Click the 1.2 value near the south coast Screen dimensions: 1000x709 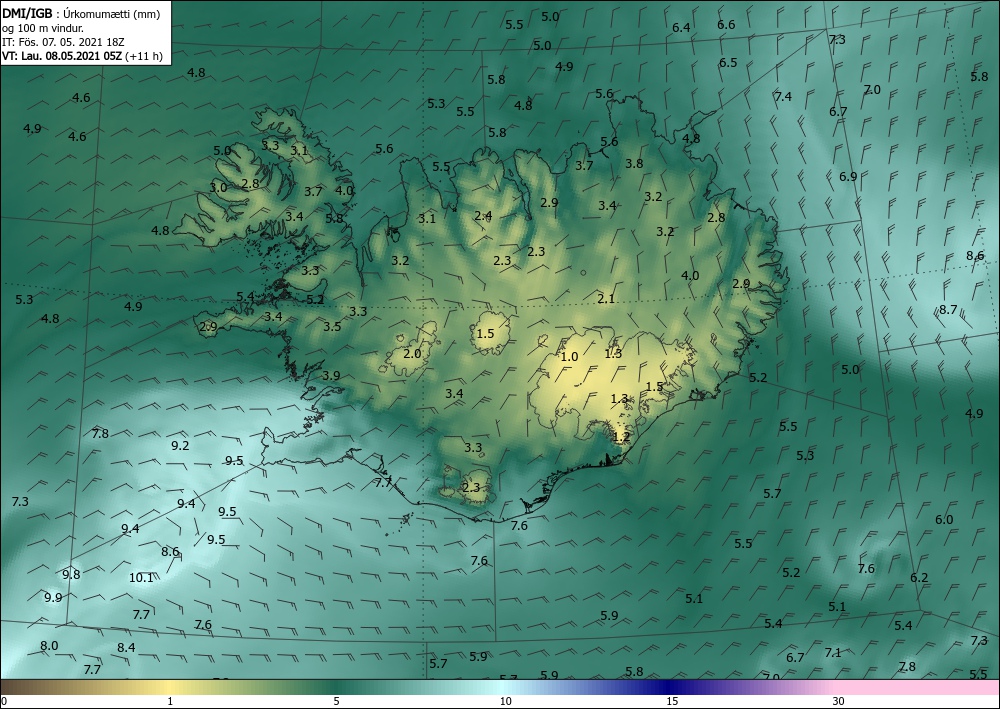point(621,437)
